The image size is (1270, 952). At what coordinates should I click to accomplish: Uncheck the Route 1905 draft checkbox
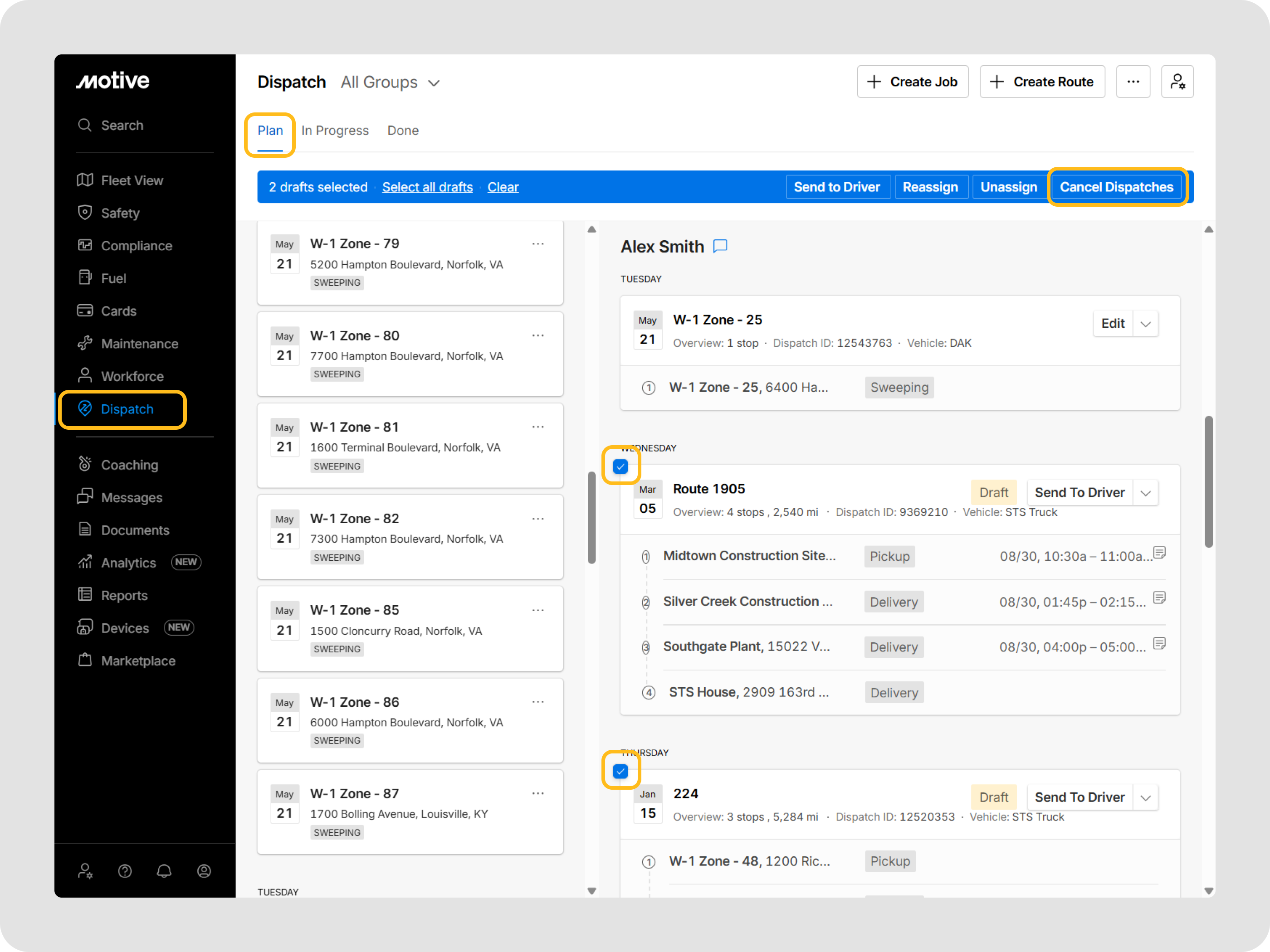coord(620,466)
